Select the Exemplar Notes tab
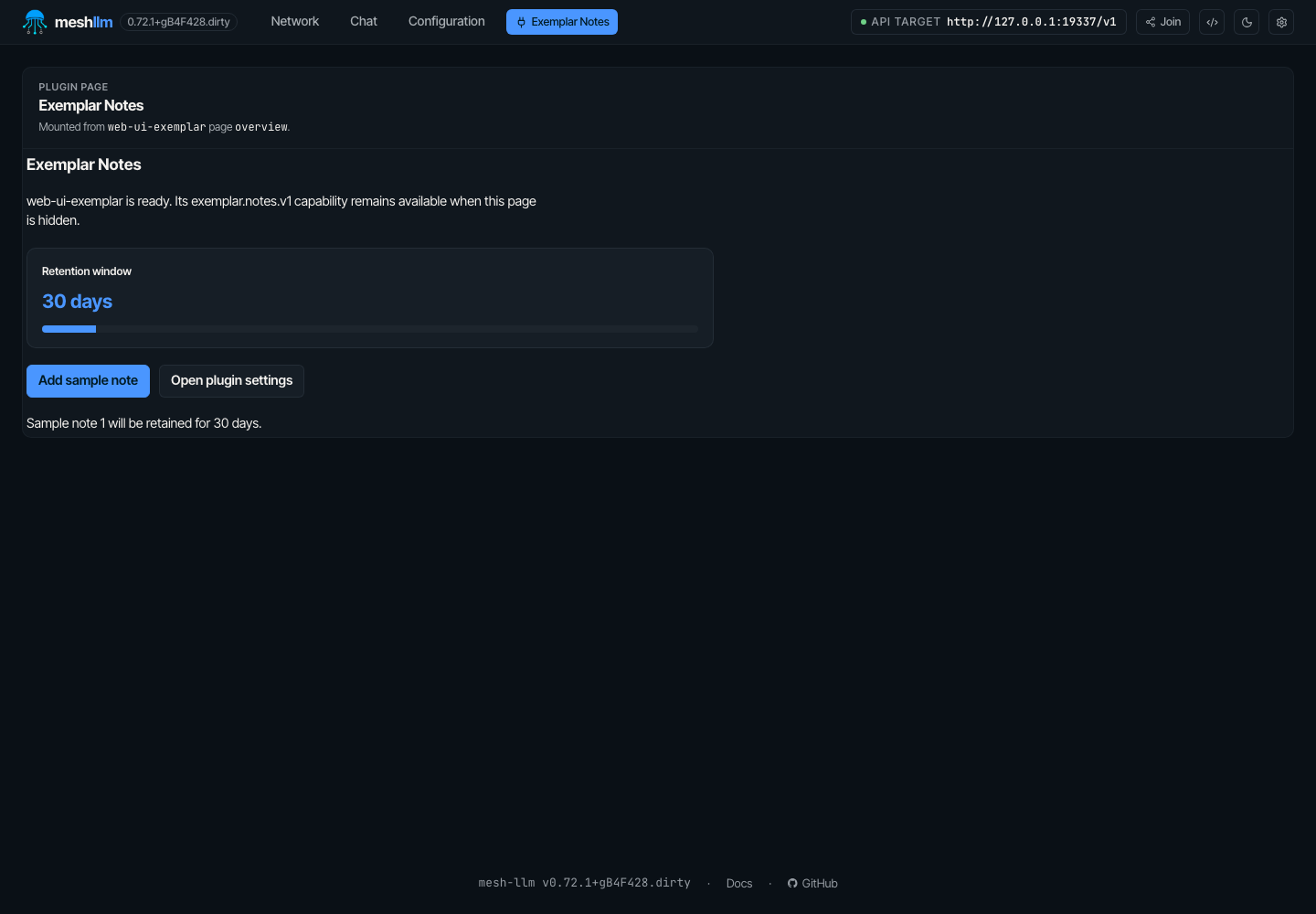 point(562,22)
